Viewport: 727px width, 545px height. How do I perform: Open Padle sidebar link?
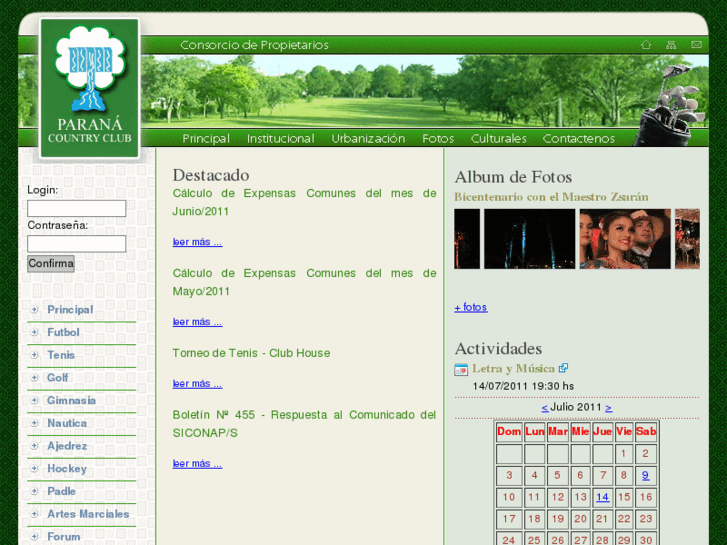(61, 491)
